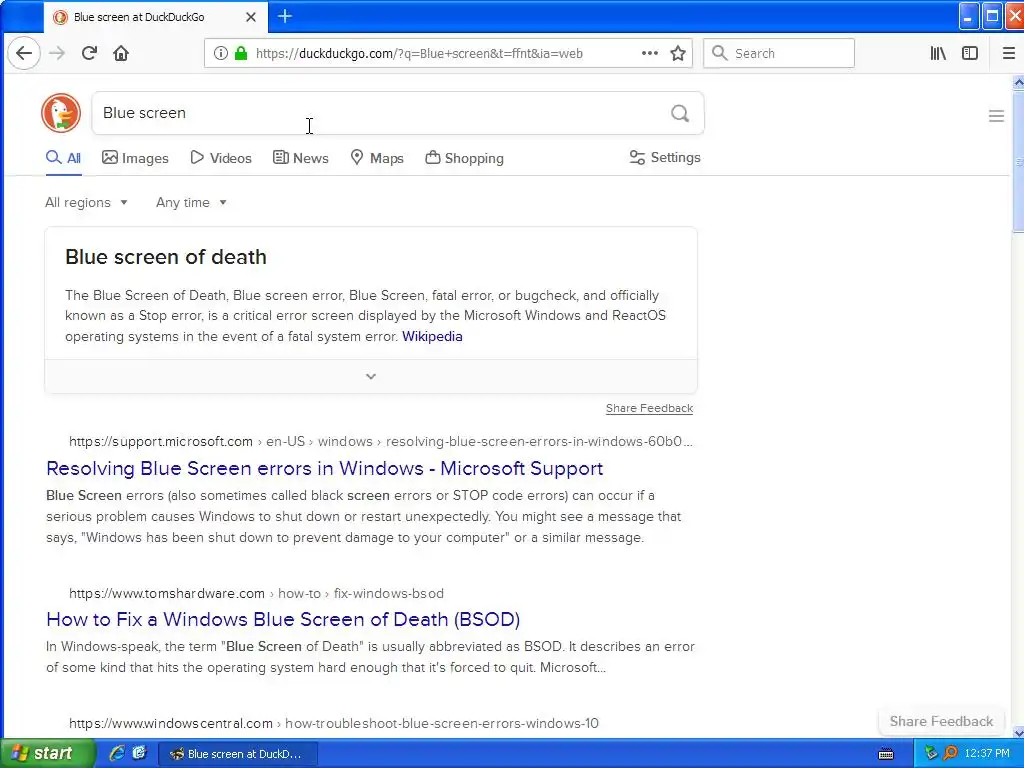Select the Firefox taskbar button
Image resolution: width=1024 pixels, height=768 pixels.
tap(238, 754)
